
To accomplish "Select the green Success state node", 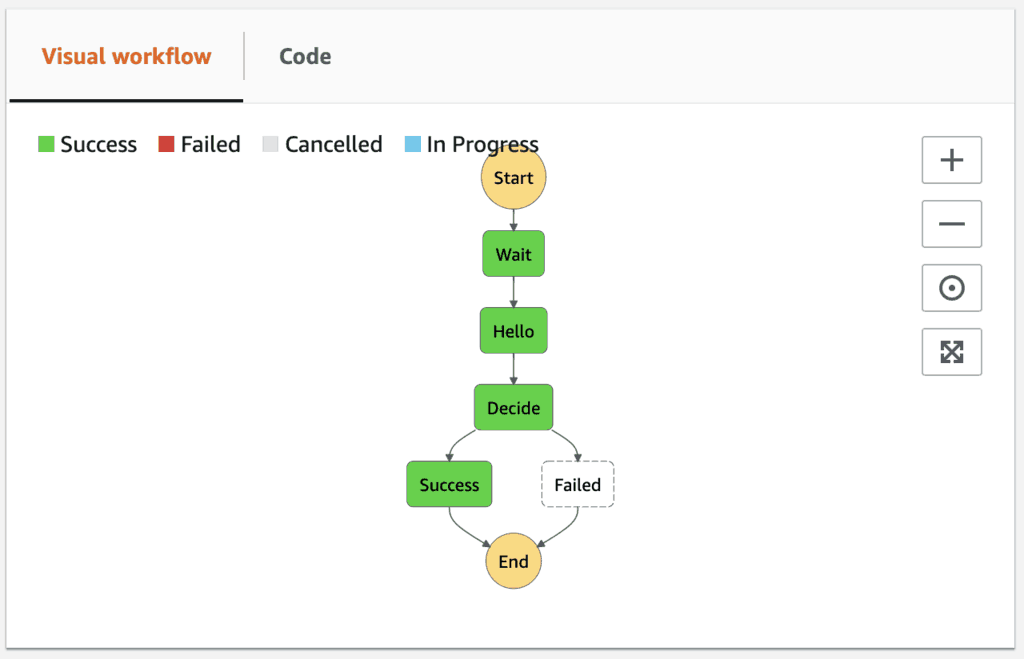I will (x=449, y=485).
